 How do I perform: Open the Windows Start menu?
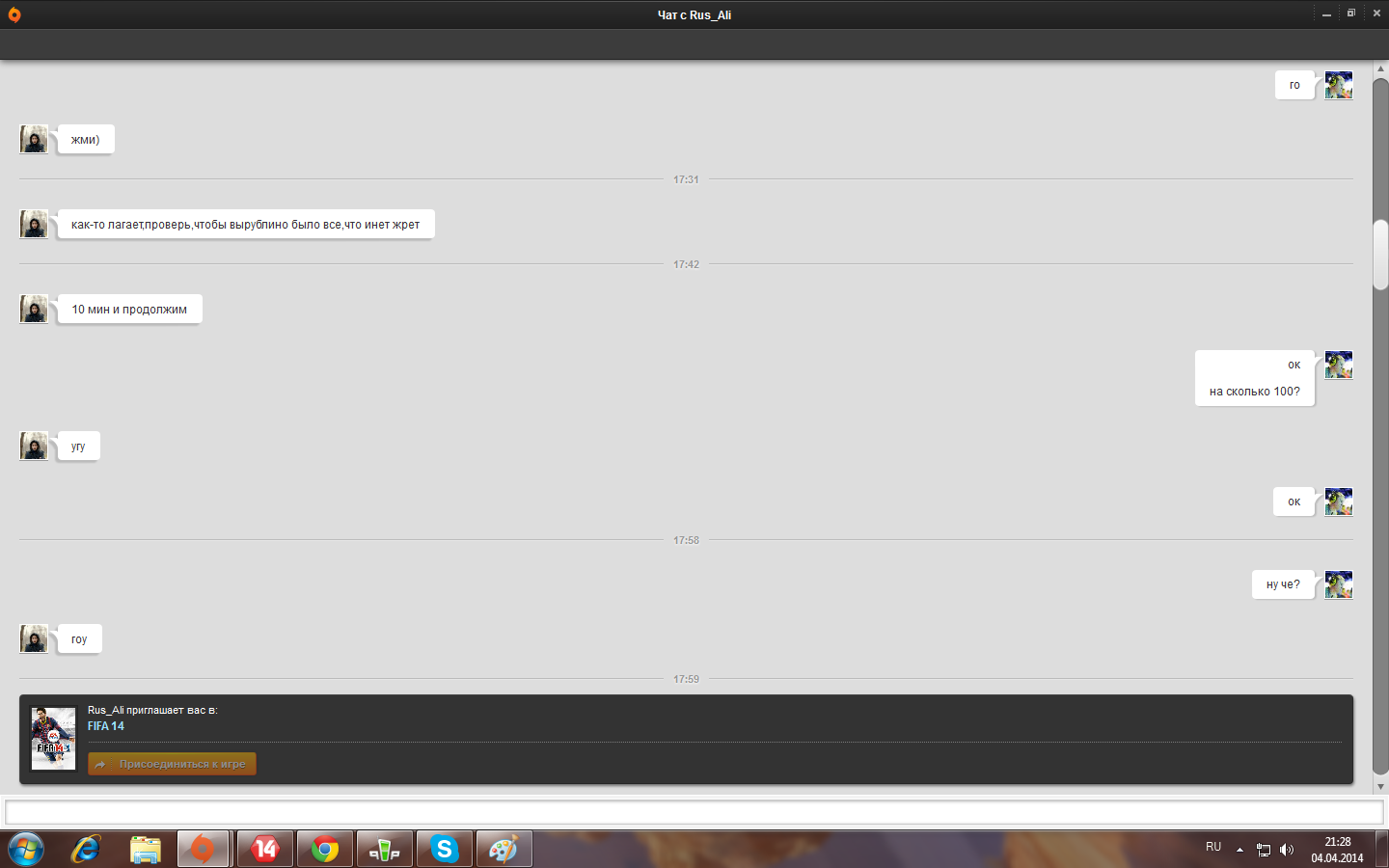26,850
